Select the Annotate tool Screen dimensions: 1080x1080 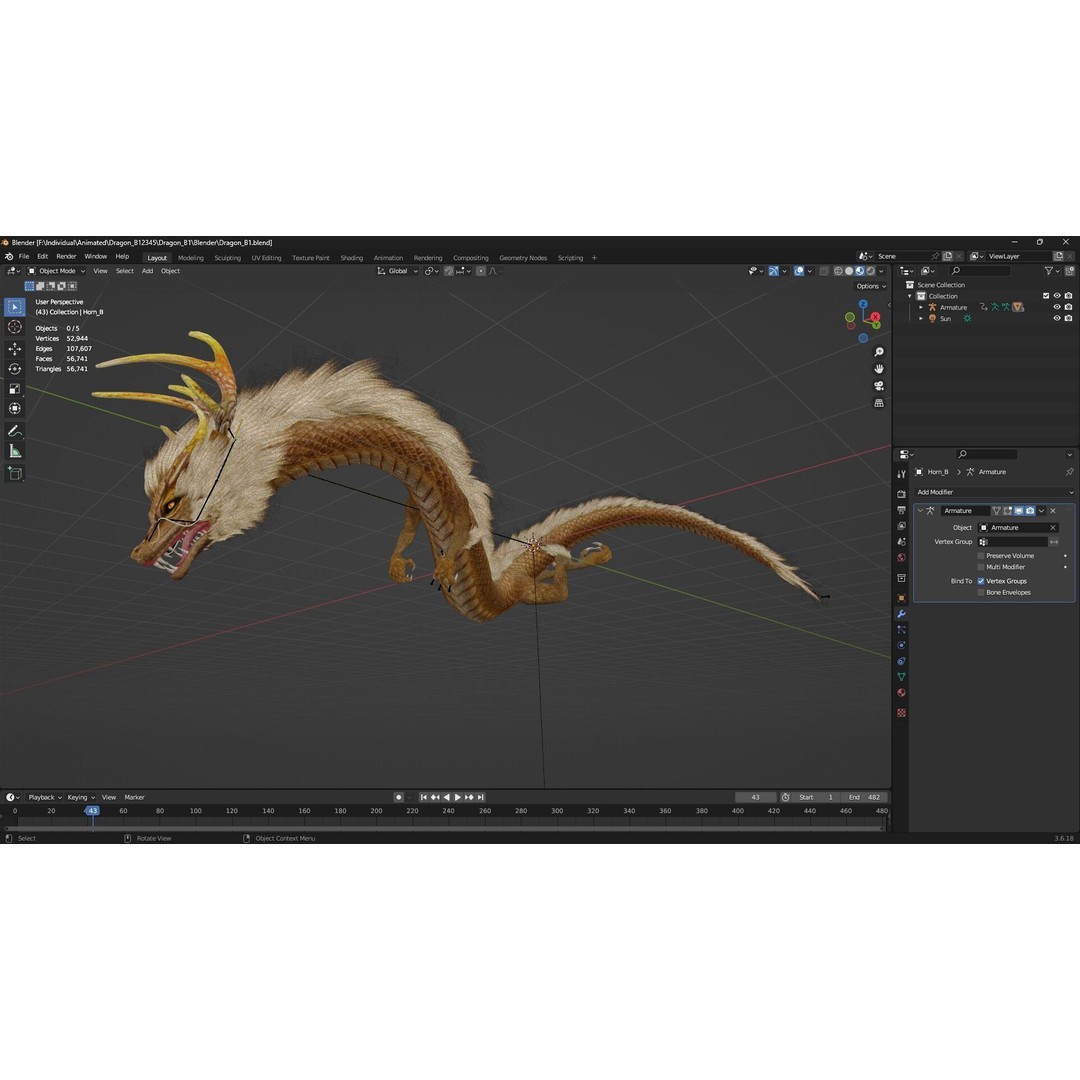coord(14,431)
